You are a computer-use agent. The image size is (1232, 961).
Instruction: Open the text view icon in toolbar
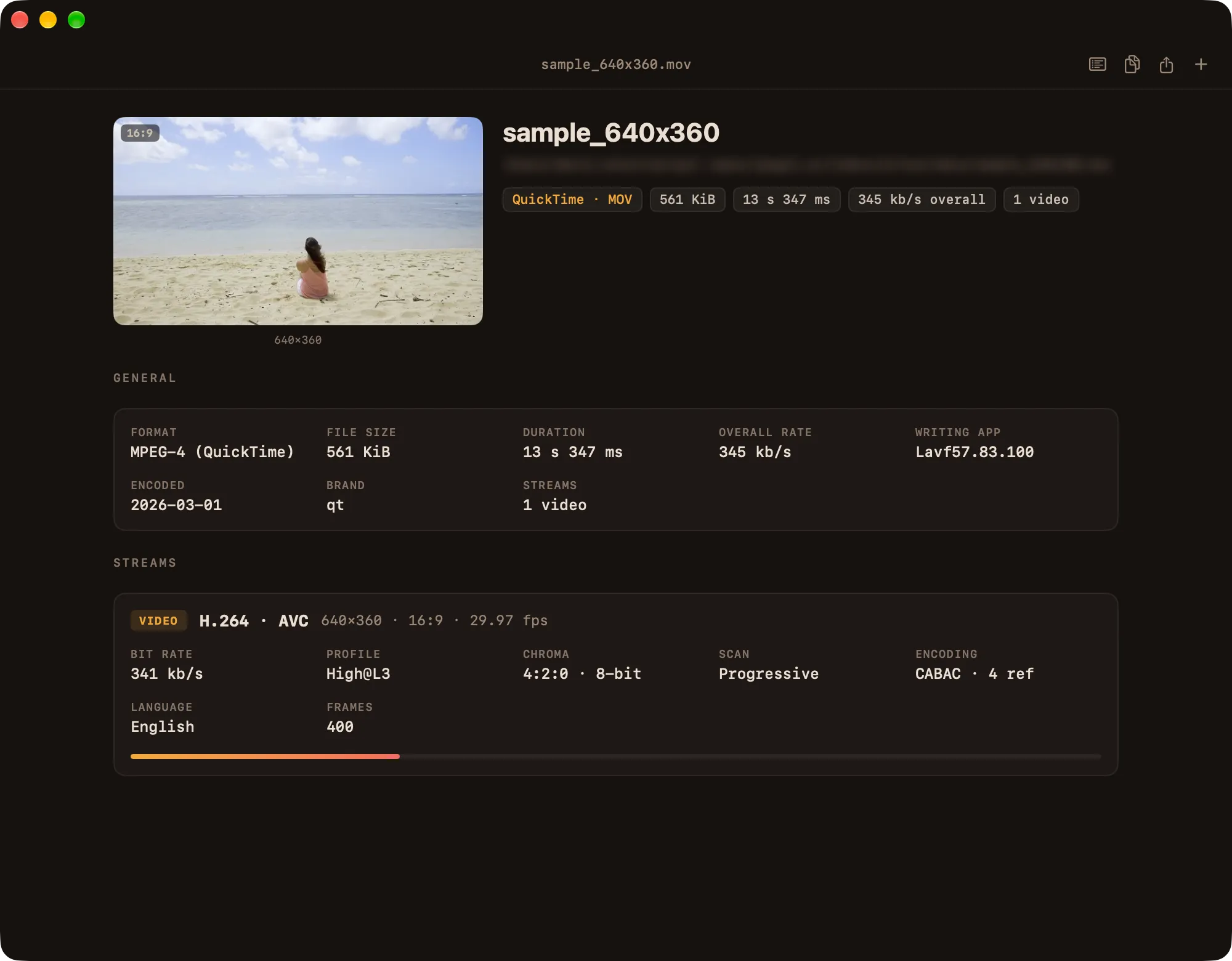point(1097,64)
